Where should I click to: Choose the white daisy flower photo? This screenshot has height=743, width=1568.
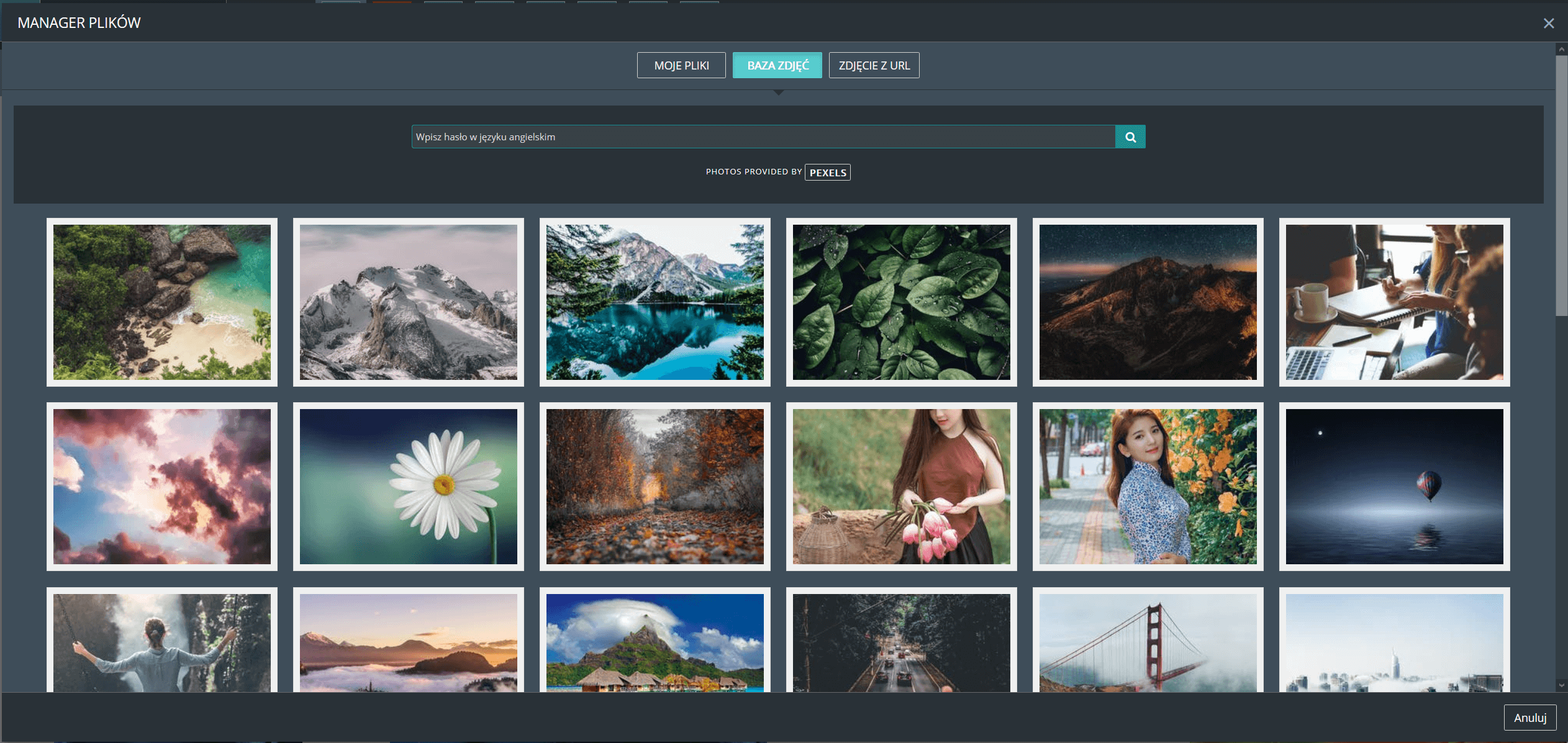tap(409, 487)
